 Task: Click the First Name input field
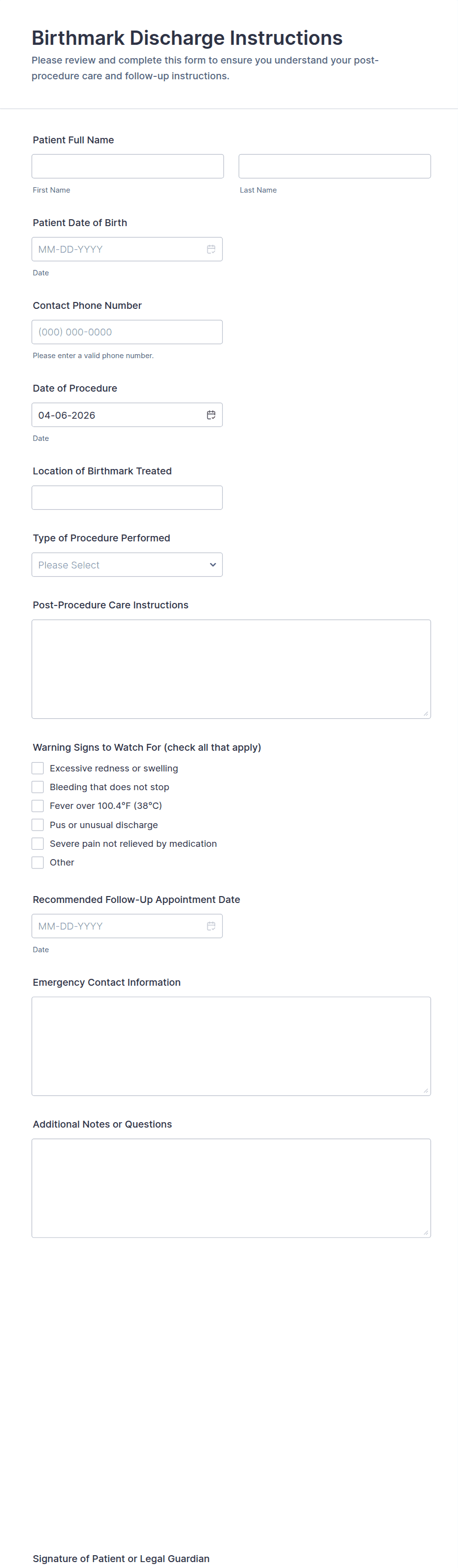(x=128, y=166)
